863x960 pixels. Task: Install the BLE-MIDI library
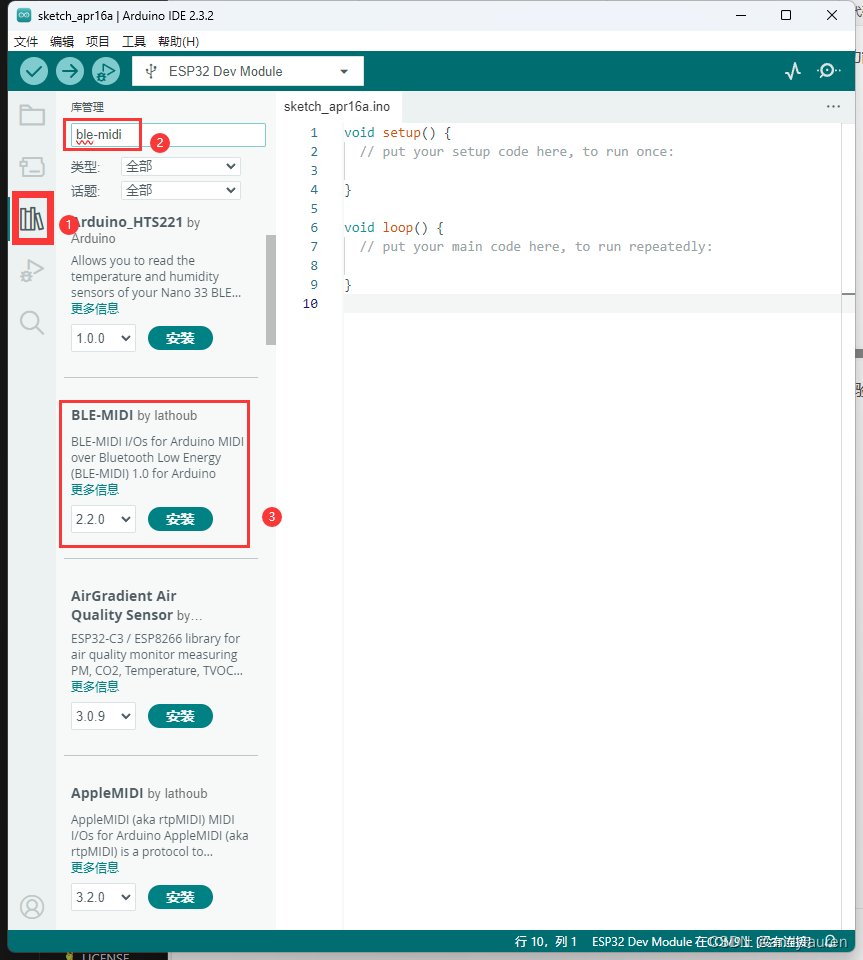[181, 519]
